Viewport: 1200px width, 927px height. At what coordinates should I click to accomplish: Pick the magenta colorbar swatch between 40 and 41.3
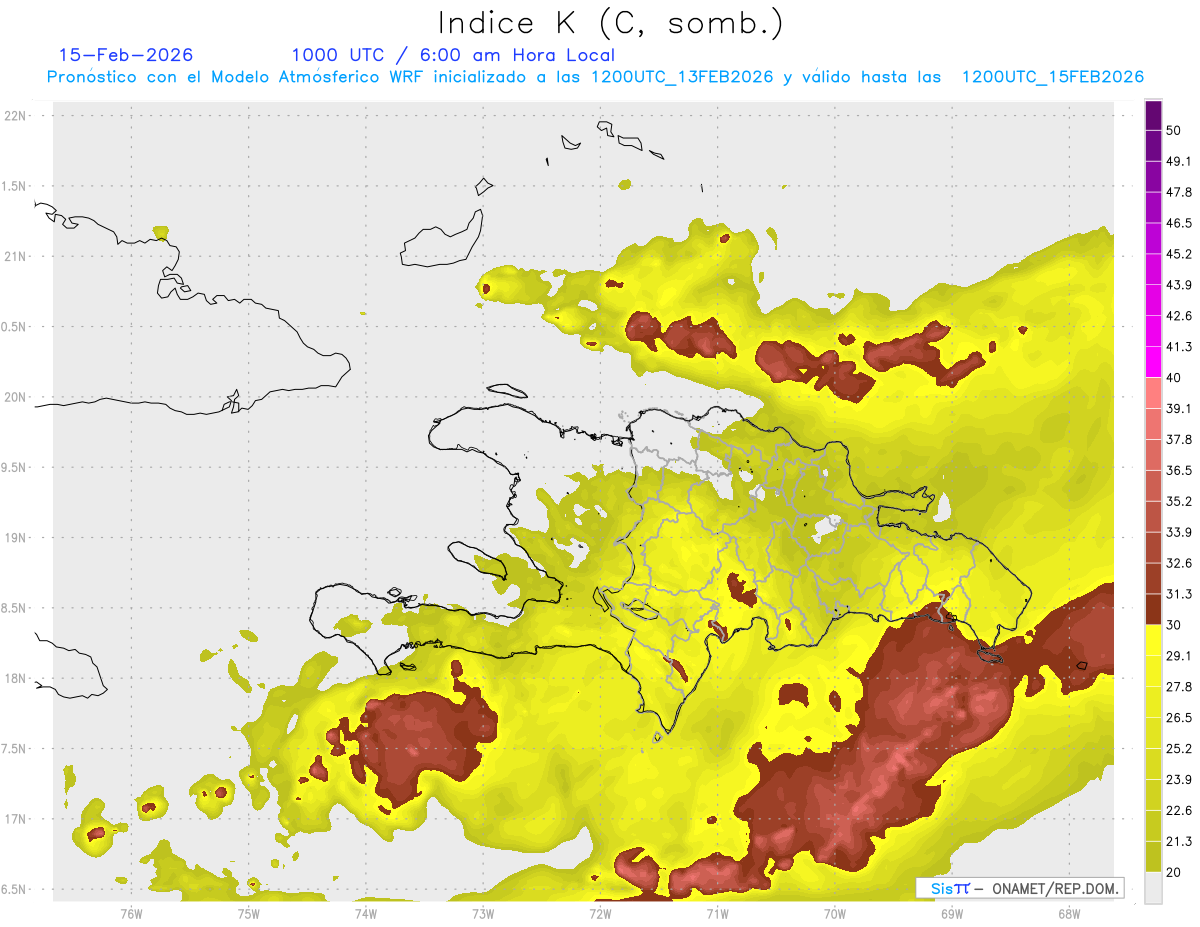click(1153, 362)
